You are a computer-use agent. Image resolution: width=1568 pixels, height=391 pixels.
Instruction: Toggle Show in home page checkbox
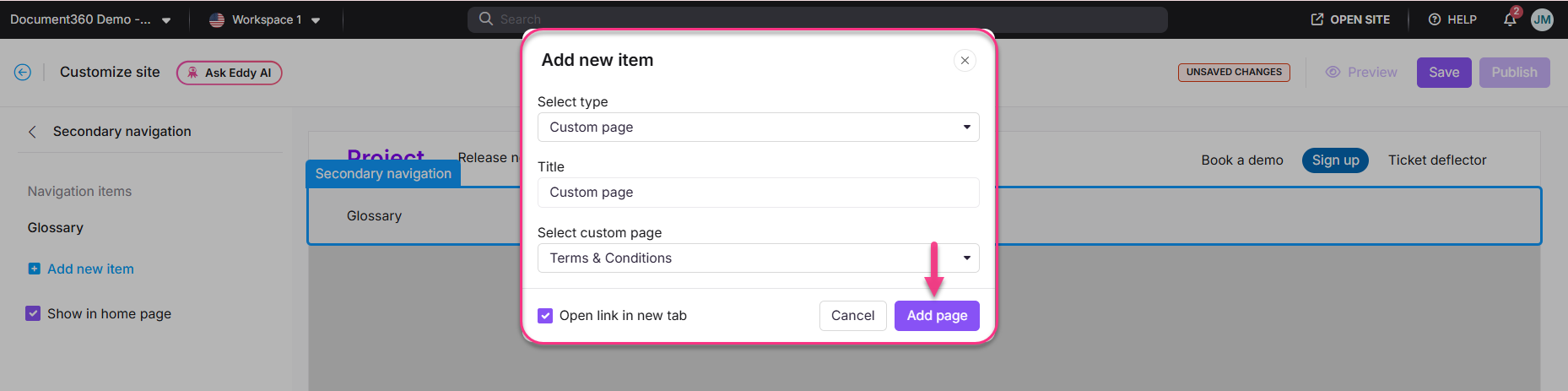click(x=33, y=313)
